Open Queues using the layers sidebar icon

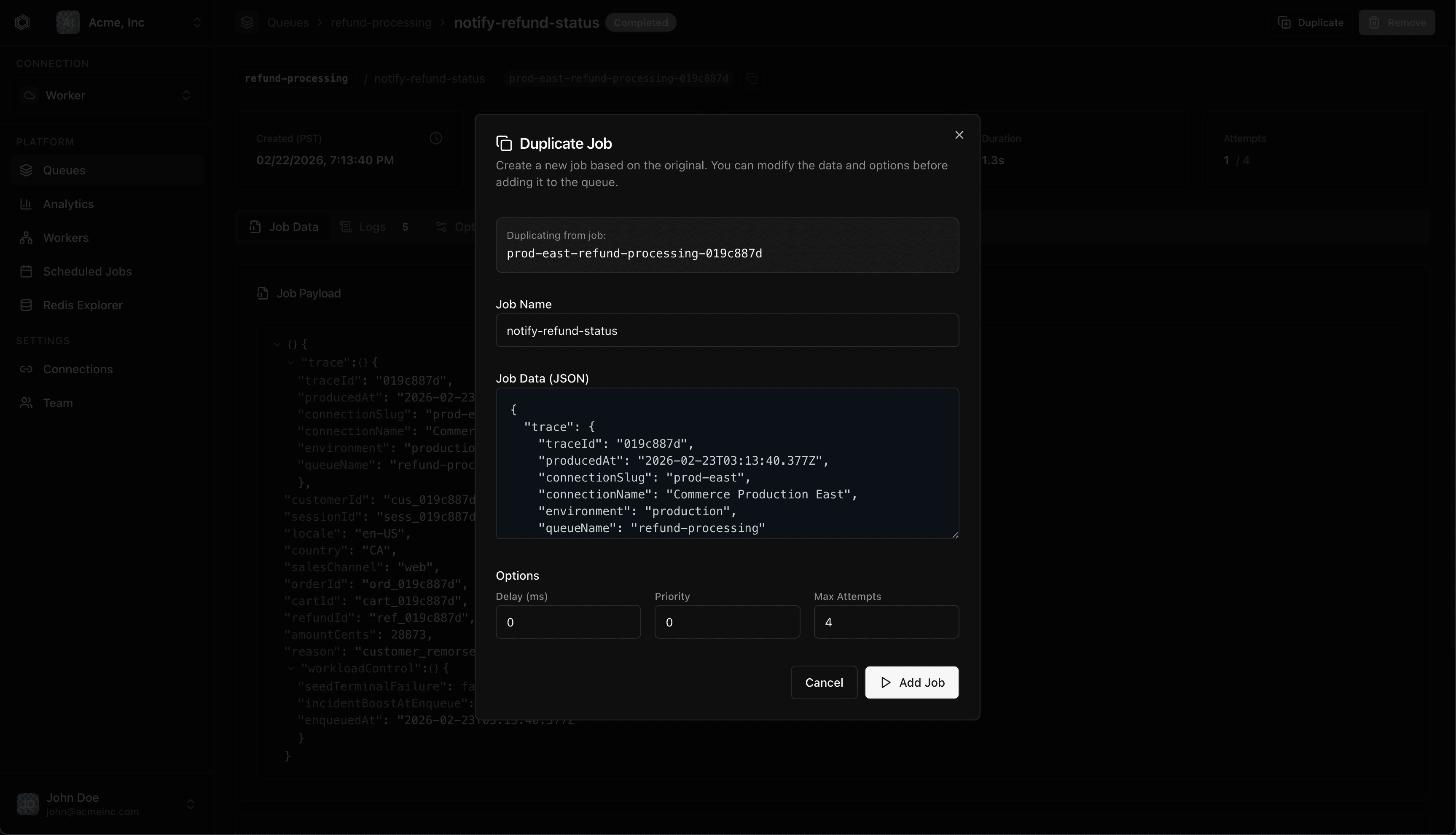[x=26, y=170]
